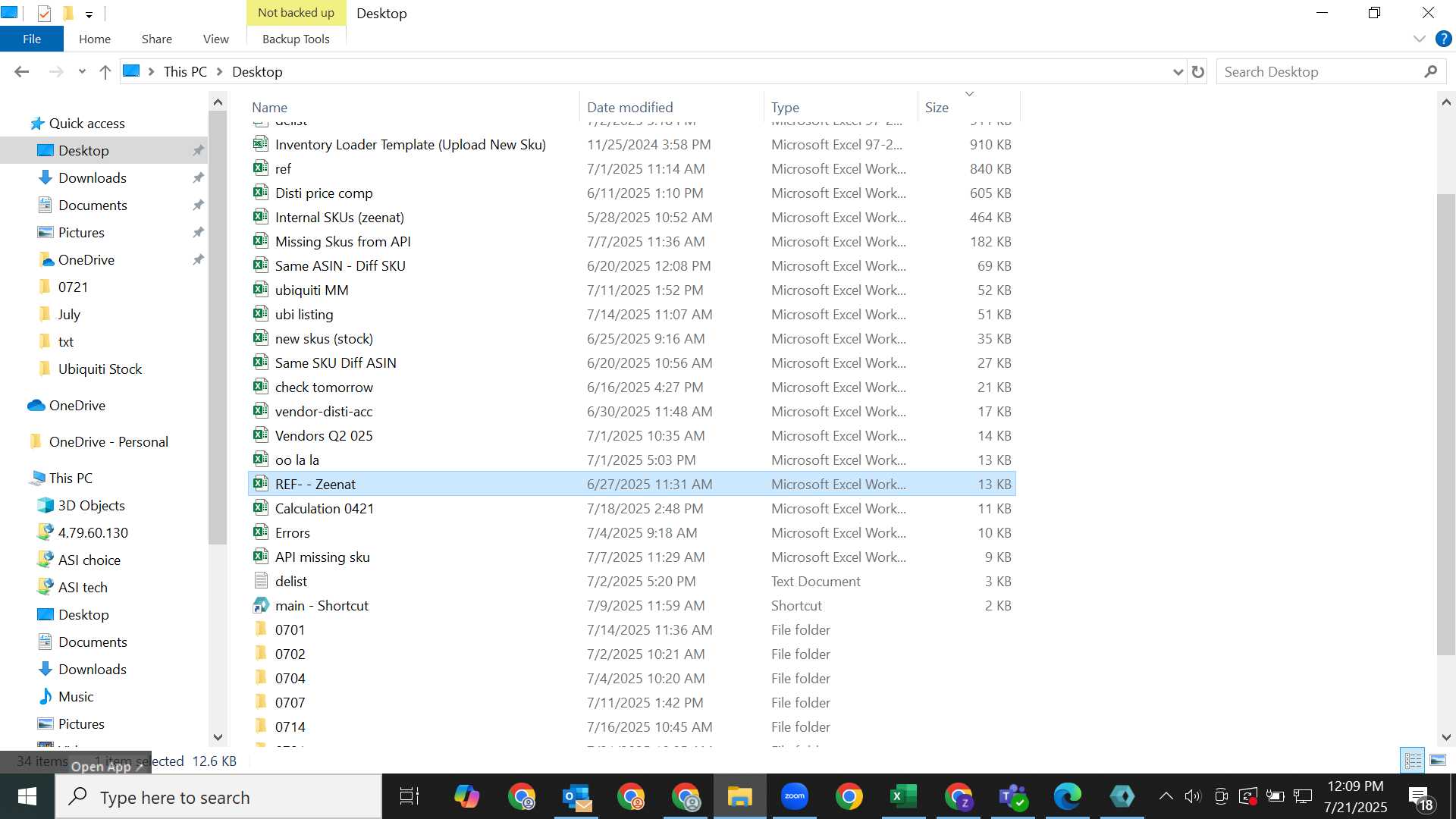
Task: Open Copilot app on taskbar
Action: point(466,797)
